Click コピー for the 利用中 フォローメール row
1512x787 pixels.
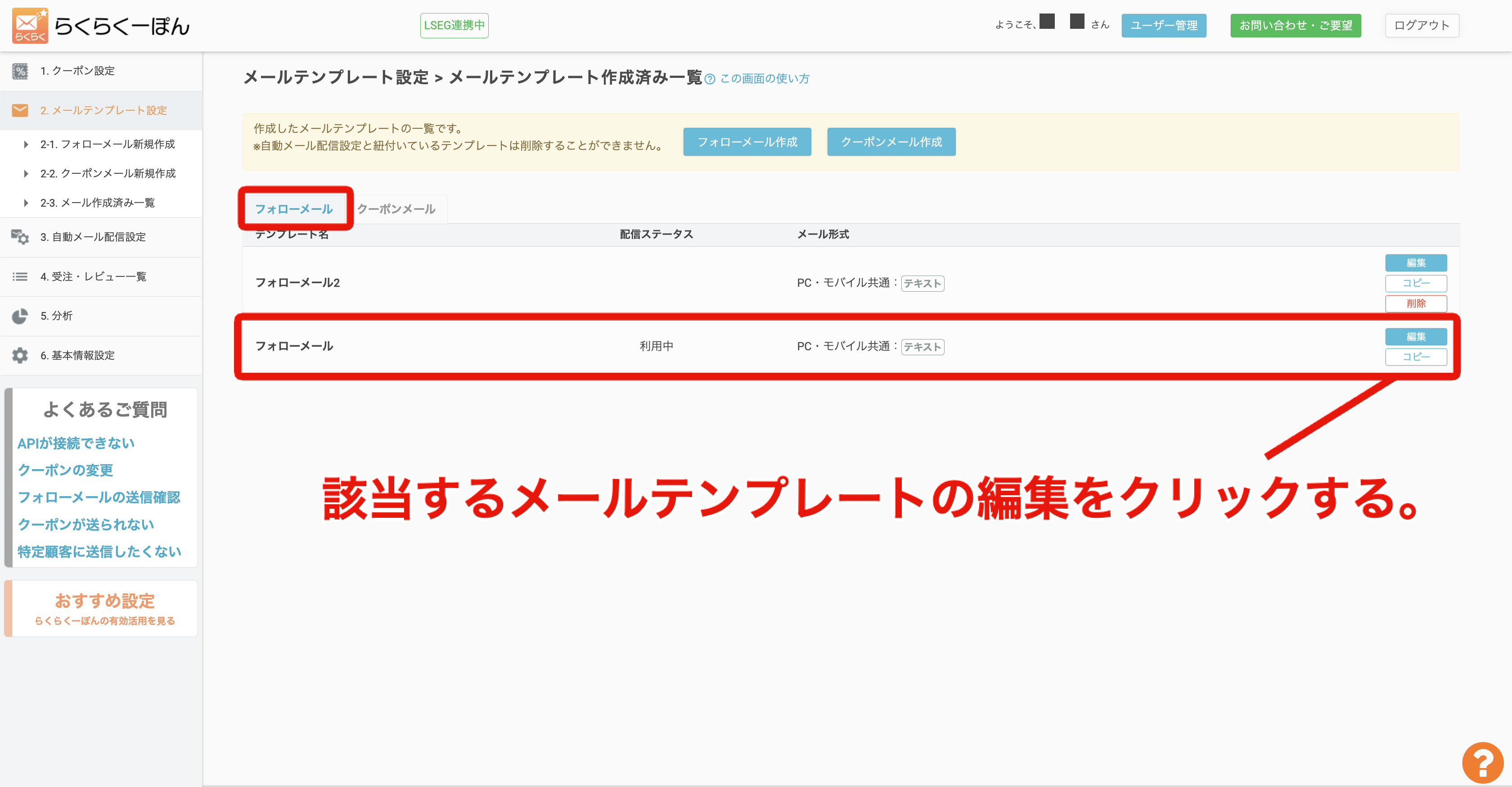click(1416, 357)
